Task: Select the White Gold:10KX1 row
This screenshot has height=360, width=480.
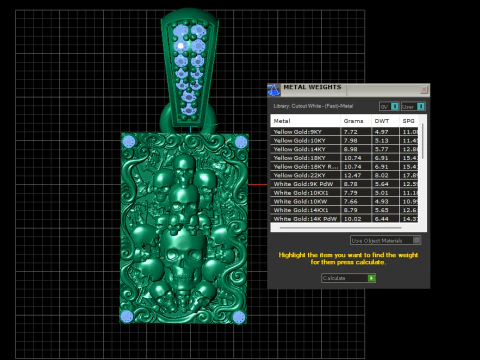Action: coord(344,193)
